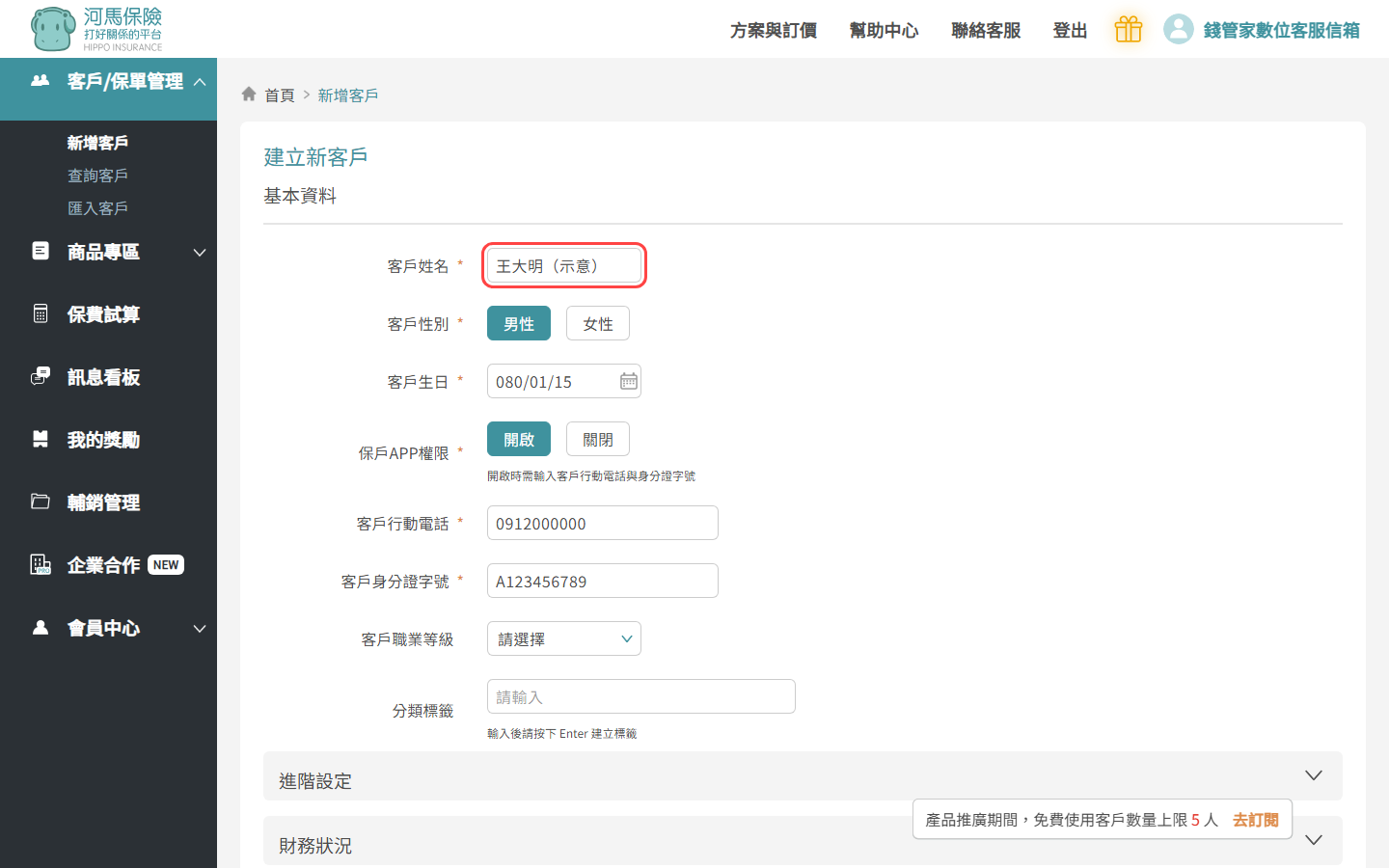Click 登出 to log out

point(1070,31)
